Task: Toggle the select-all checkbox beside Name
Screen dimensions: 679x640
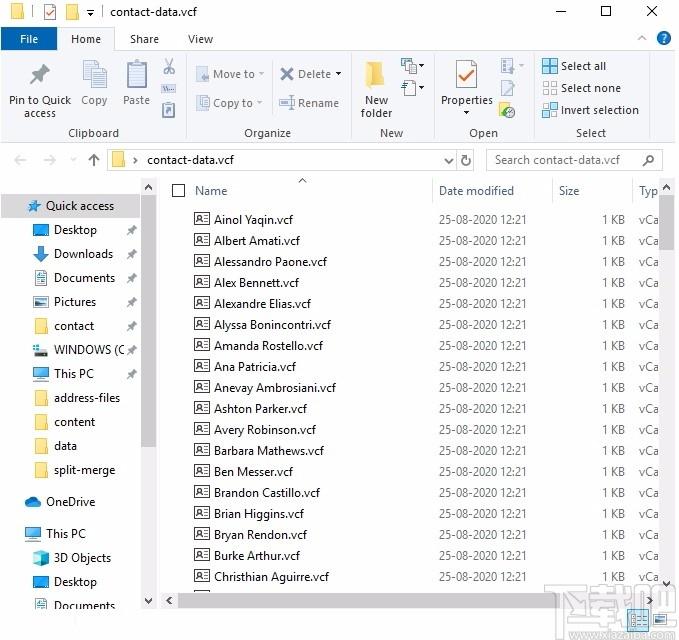Action: coord(178,191)
